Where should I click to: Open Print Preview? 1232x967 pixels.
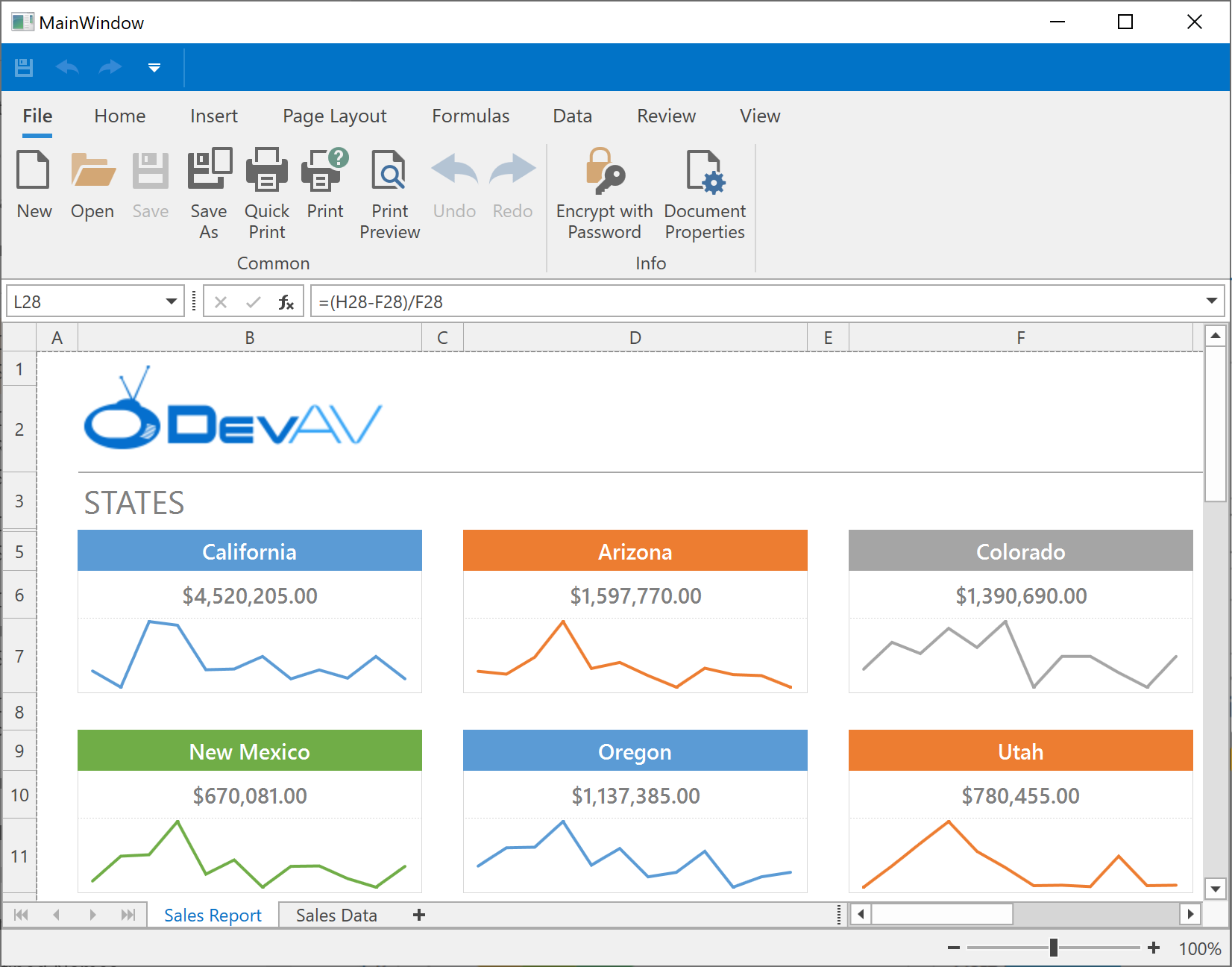389,170
